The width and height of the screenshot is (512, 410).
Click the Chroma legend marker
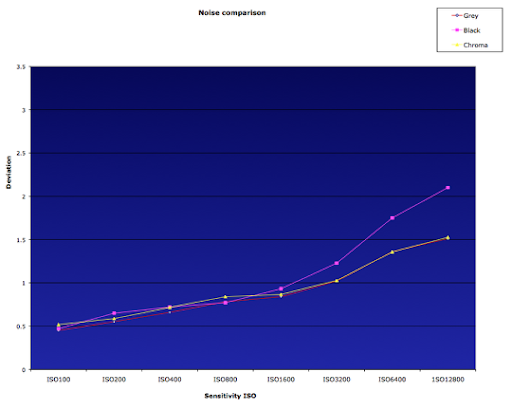click(457, 45)
